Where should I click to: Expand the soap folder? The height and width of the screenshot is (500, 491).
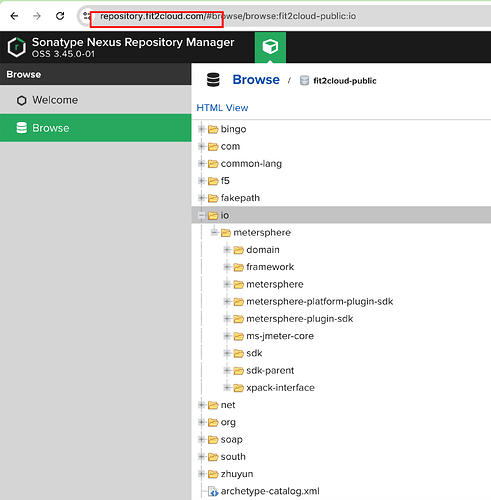[x=201, y=440]
